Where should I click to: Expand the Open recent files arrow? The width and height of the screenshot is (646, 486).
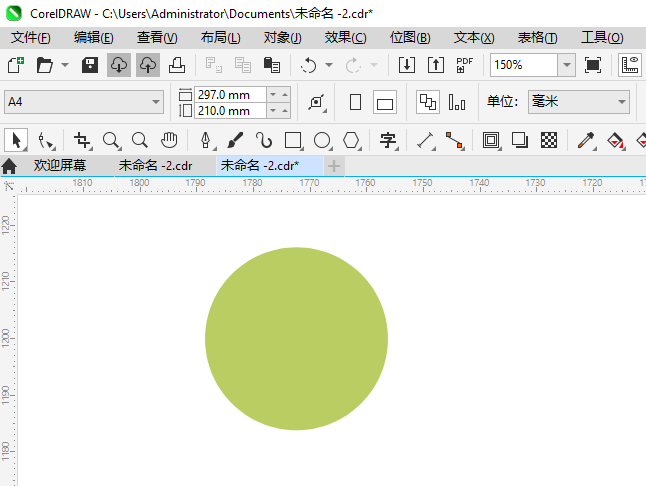[65, 65]
